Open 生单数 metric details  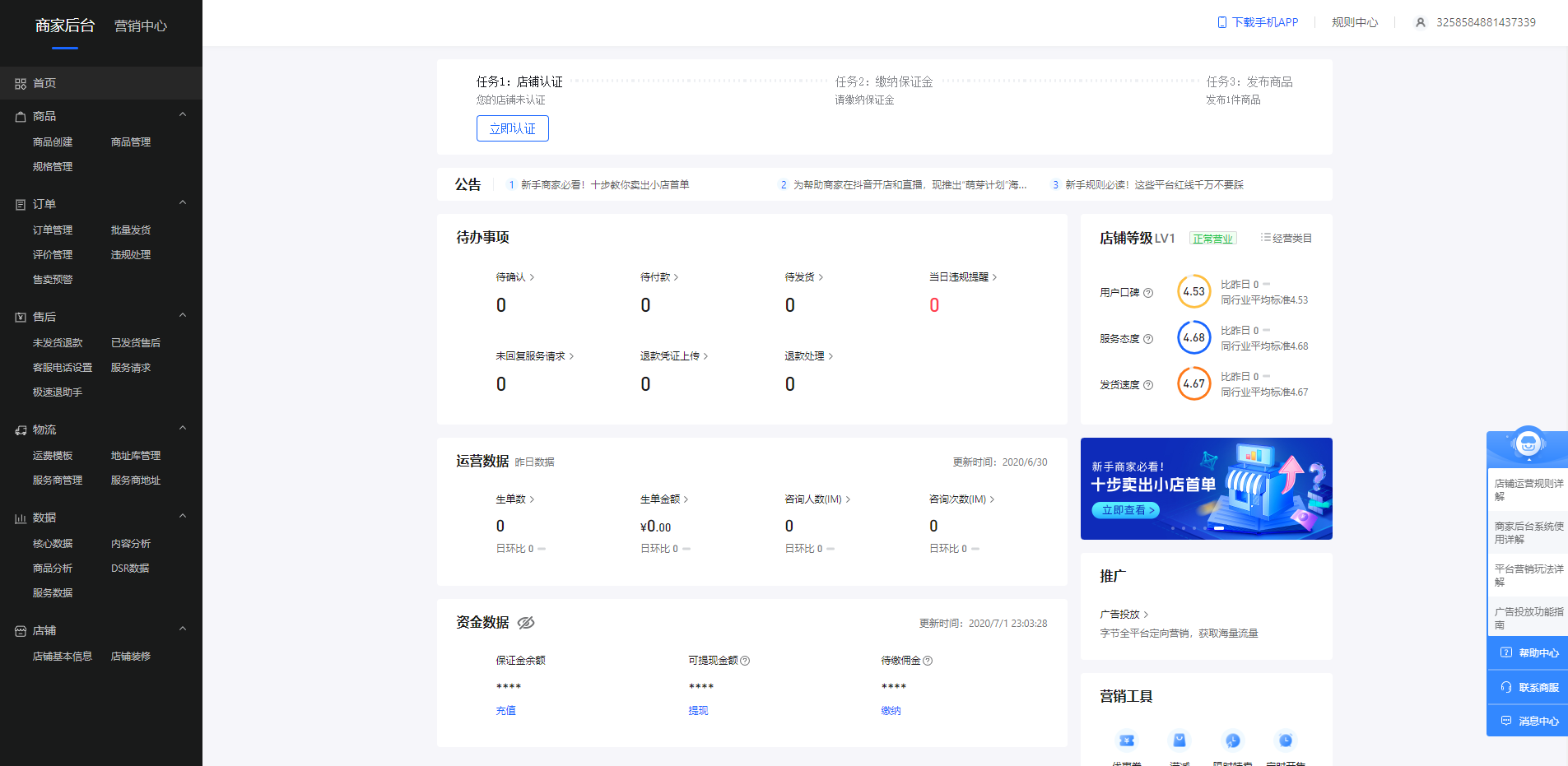(514, 499)
